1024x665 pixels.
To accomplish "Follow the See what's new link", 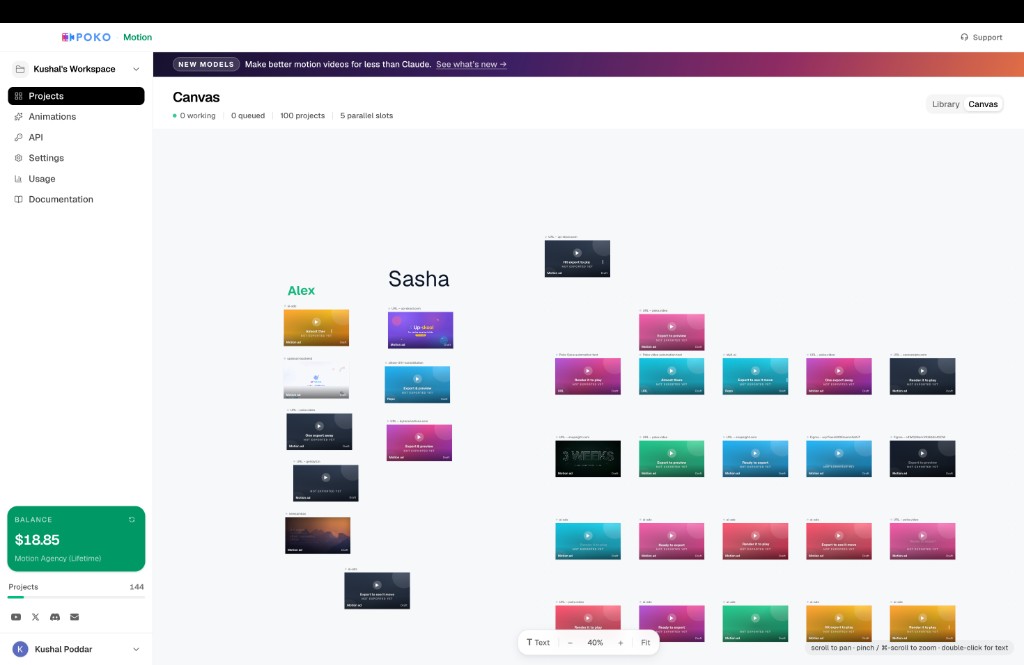I will click(471, 64).
